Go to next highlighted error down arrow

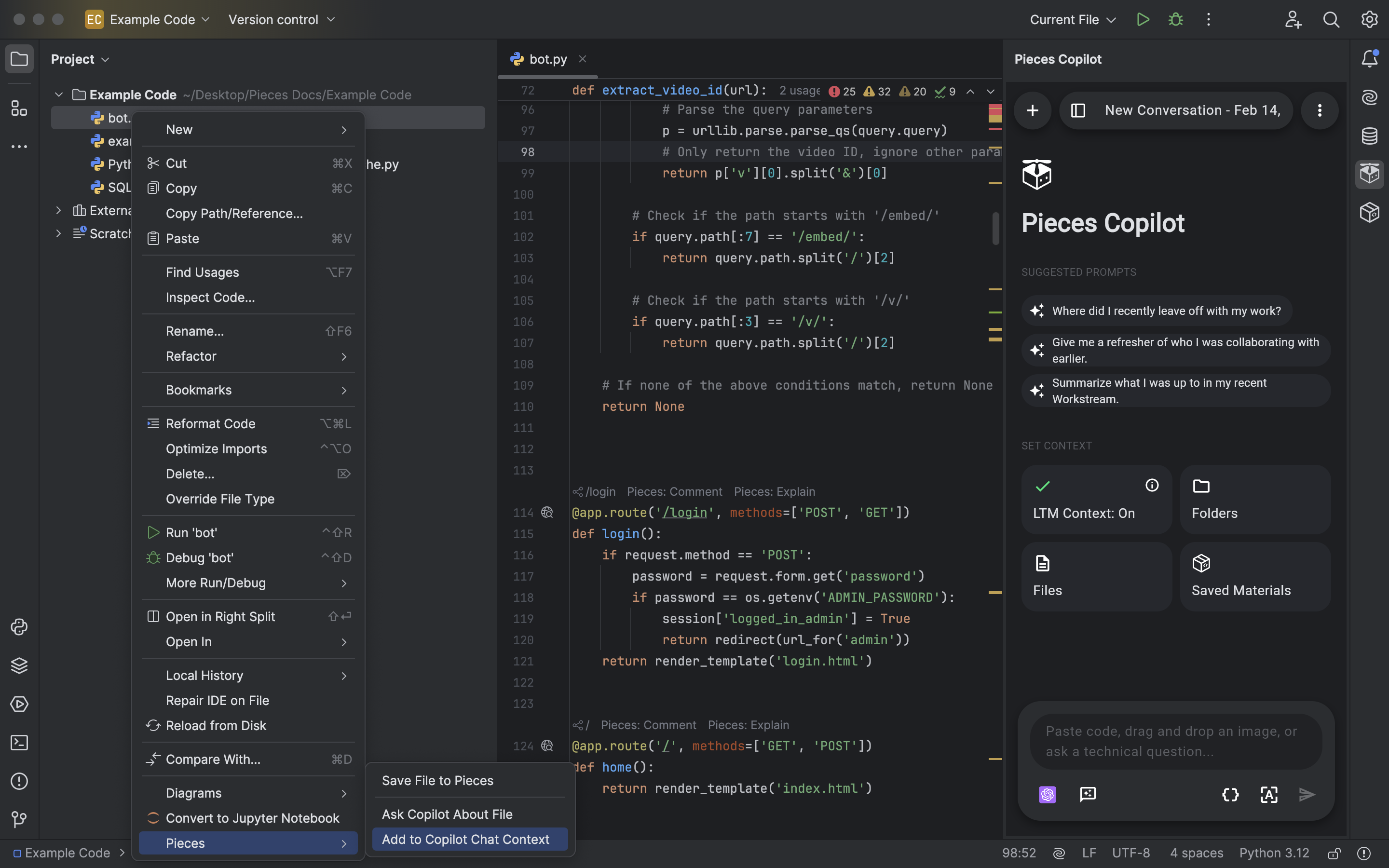pos(990,92)
